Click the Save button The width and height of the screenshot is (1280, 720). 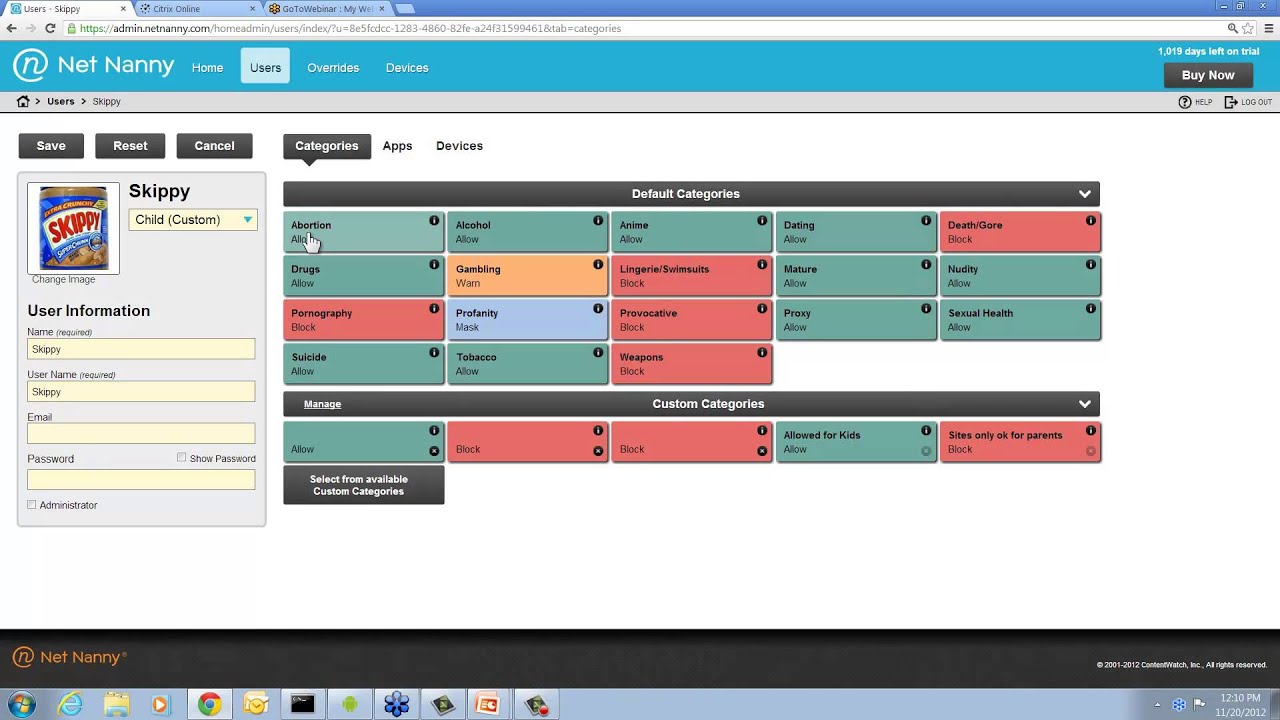tap(51, 146)
